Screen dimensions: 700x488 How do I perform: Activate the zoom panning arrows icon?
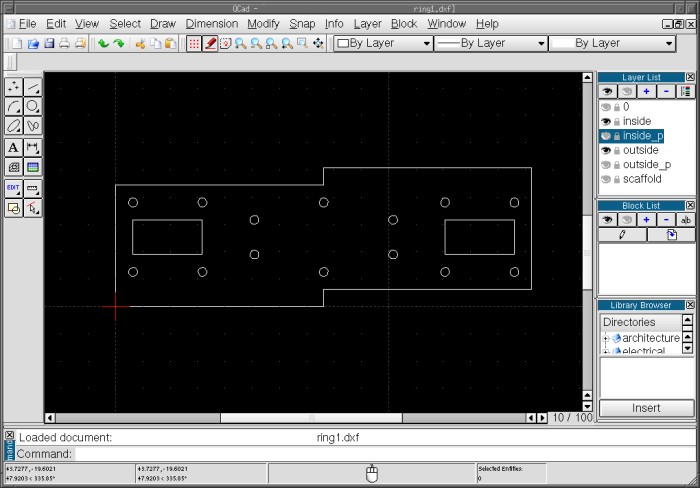pos(318,43)
